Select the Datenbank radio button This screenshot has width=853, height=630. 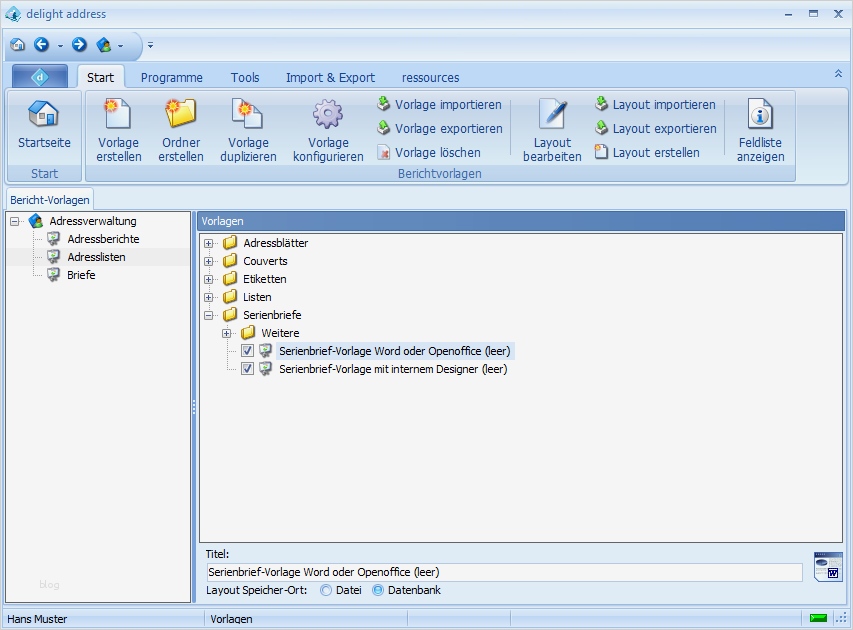[378, 590]
